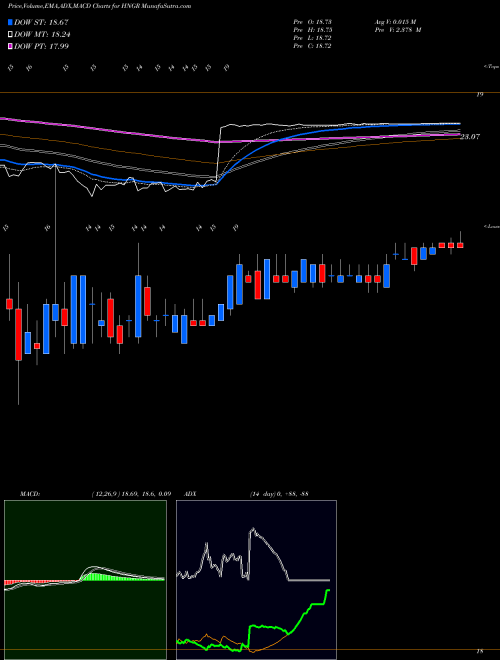500x660 pixels.
Task: Click the 'Avg V: 0.015 M' volume text
Action: coord(394,21)
